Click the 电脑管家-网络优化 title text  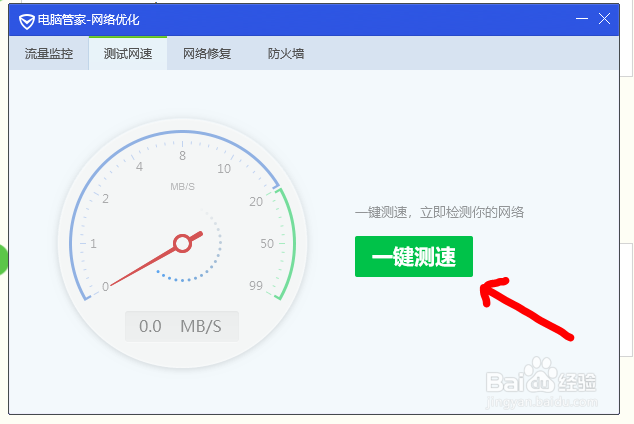[89, 20]
